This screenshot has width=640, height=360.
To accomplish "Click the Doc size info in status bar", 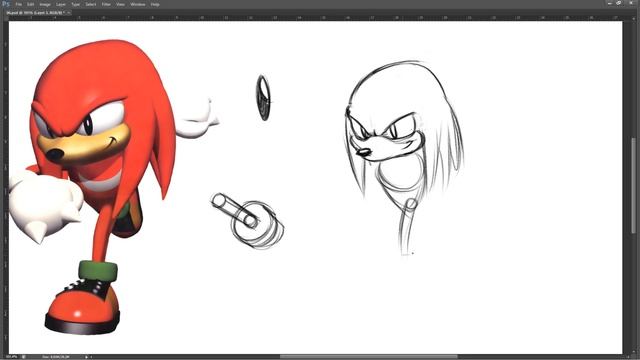I will tap(56, 357).
